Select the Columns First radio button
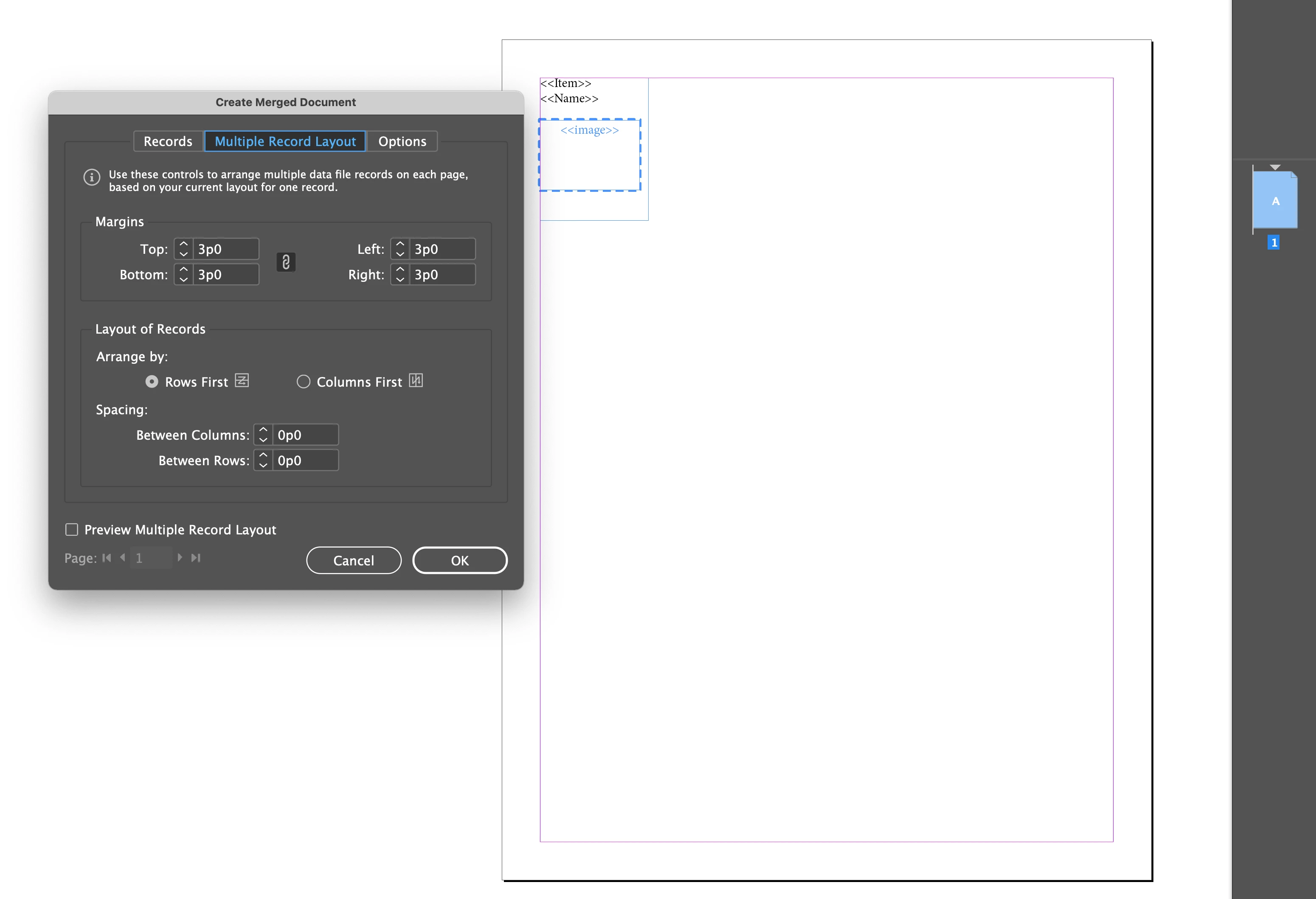Image resolution: width=1316 pixels, height=899 pixels. click(x=304, y=382)
